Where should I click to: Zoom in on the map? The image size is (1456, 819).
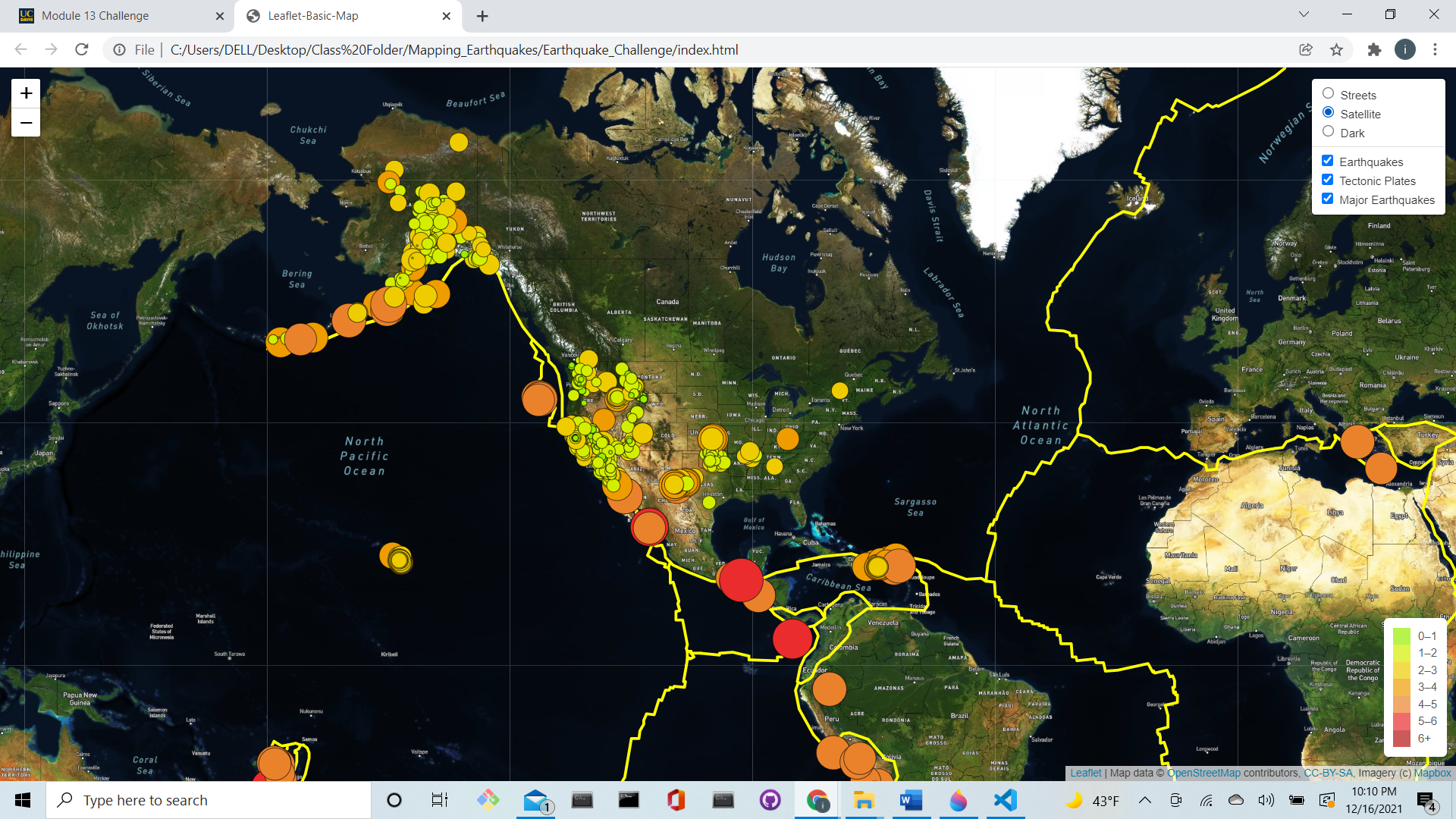26,93
